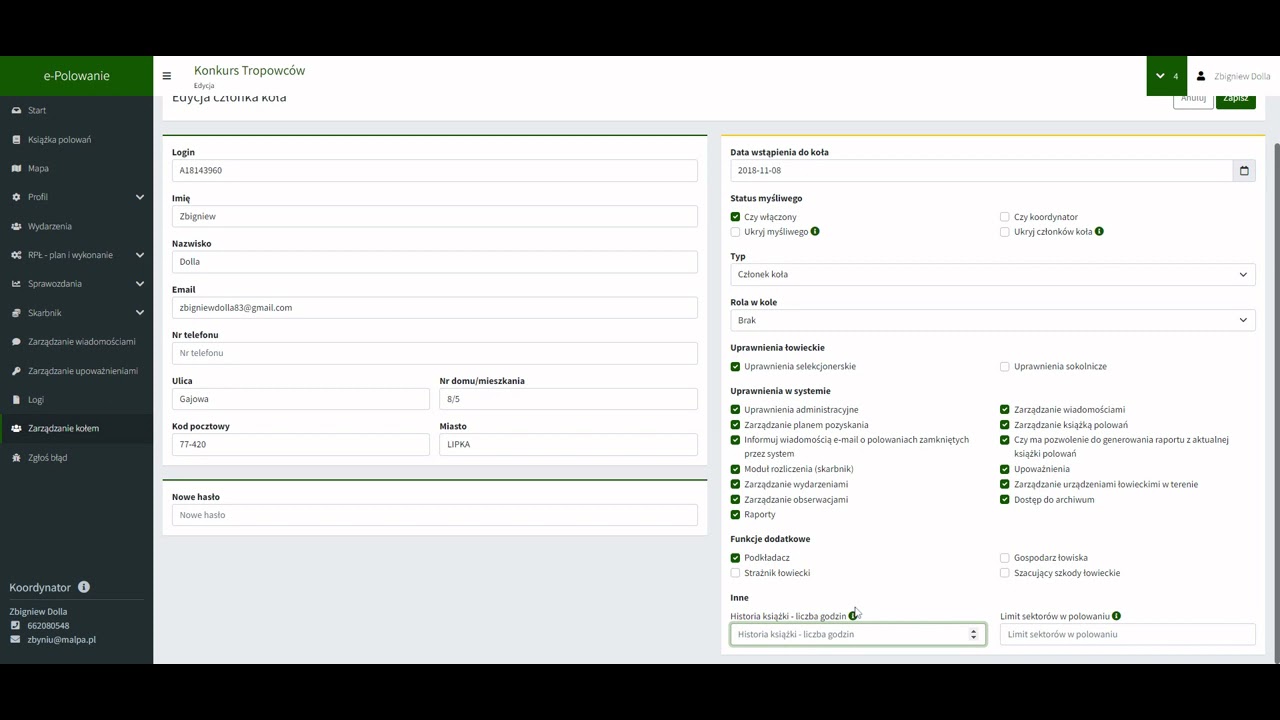Uncheck Zarządzanie wiadomościami permission checkbox
Viewport: 1280px width, 720px height.
pos(1005,410)
